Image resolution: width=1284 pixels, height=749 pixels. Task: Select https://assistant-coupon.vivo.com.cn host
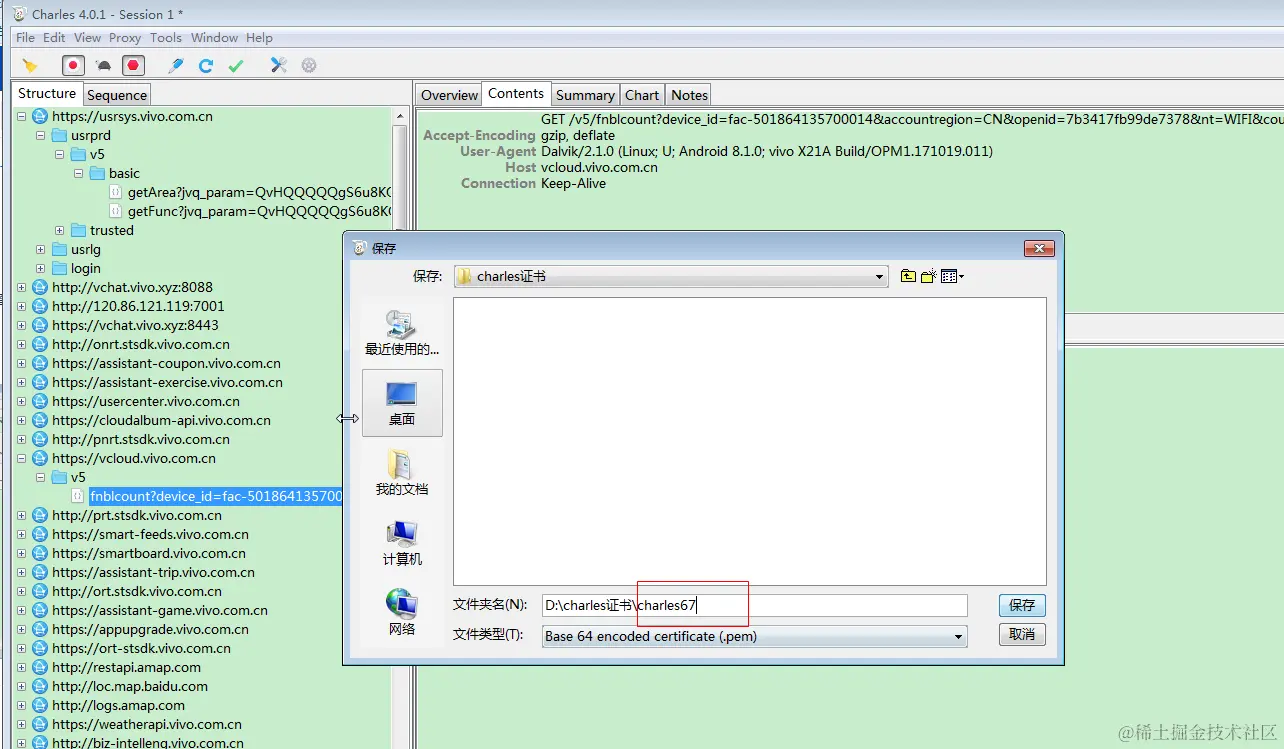point(166,363)
